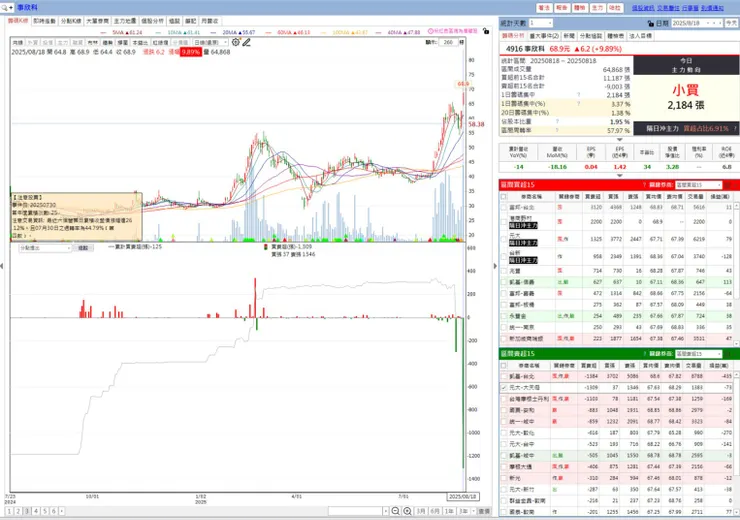Open the 新聞 tab

click(x=569, y=36)
